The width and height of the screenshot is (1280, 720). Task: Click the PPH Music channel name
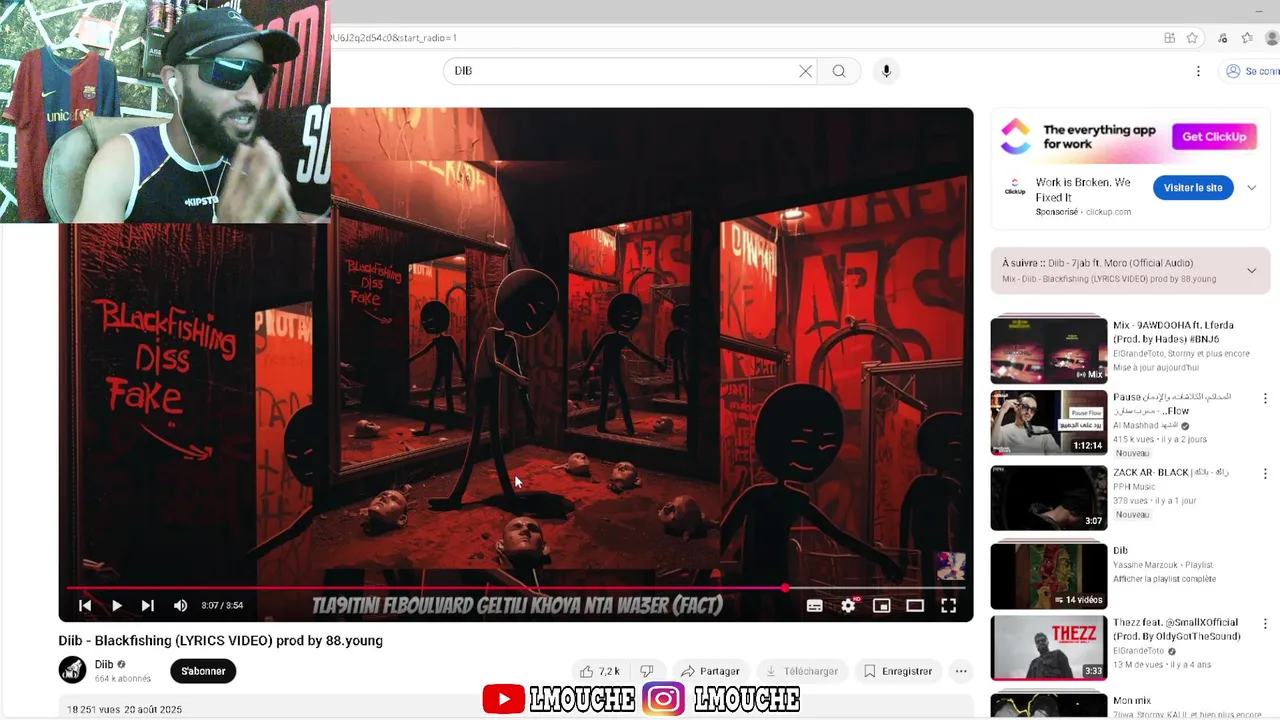pos(1135,487)
